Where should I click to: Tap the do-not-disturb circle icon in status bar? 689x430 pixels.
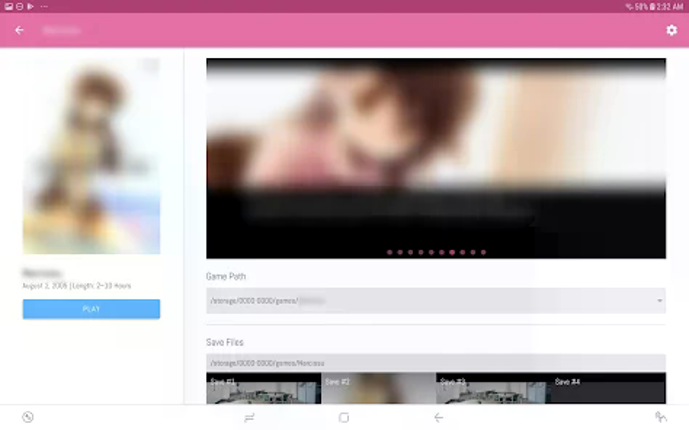click(x=20, y=7)
